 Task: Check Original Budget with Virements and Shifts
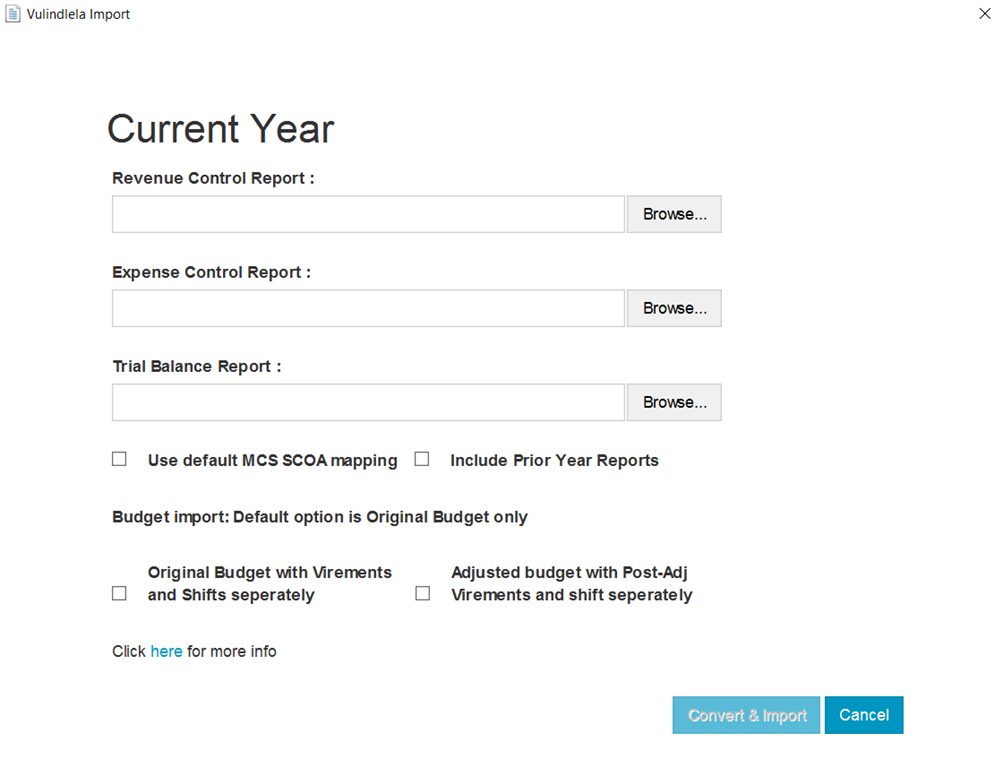[x=120, y=593]
